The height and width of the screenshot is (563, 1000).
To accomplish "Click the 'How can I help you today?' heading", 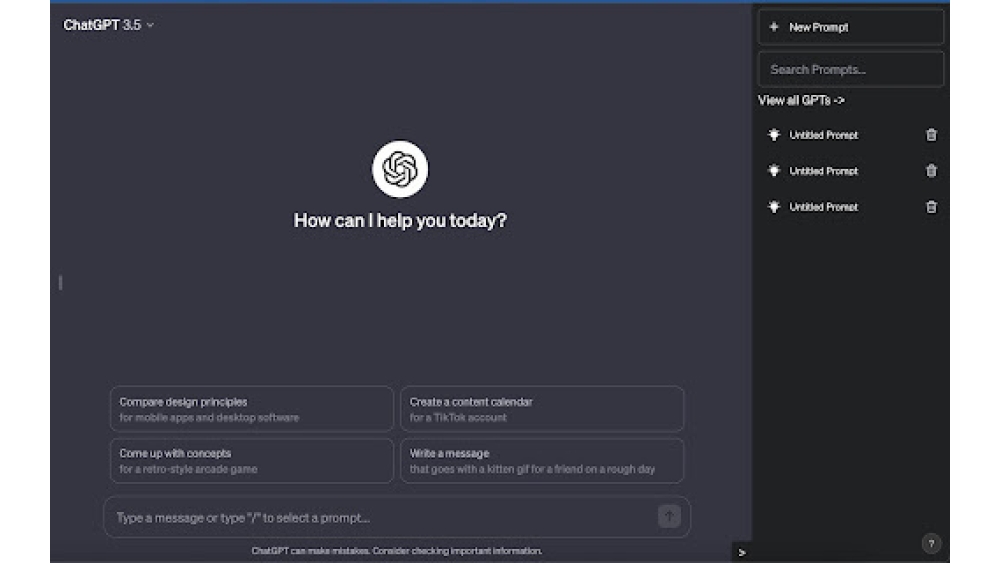I will click(x=400, y=221).
